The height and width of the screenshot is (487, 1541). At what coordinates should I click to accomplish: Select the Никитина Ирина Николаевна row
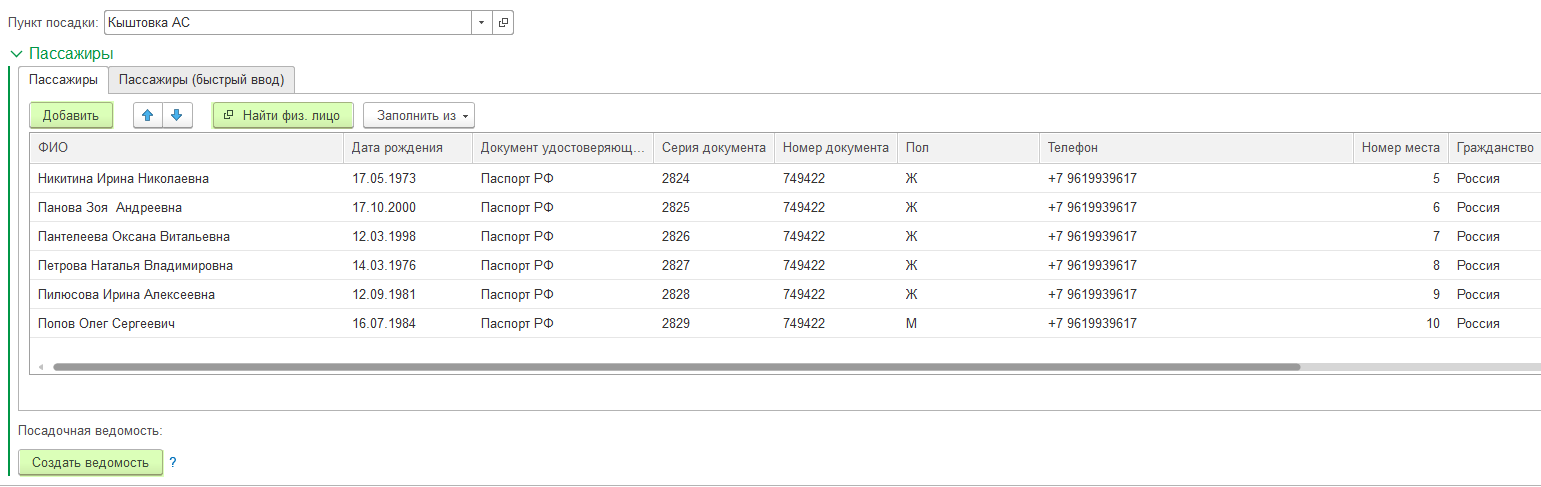(124, 179)
